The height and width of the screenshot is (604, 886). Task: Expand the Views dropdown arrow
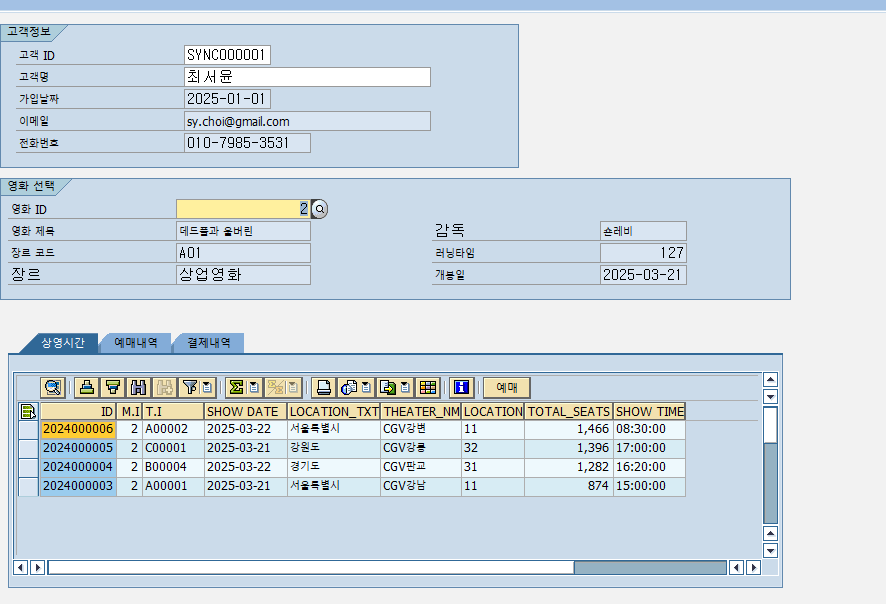click(367, 388)
